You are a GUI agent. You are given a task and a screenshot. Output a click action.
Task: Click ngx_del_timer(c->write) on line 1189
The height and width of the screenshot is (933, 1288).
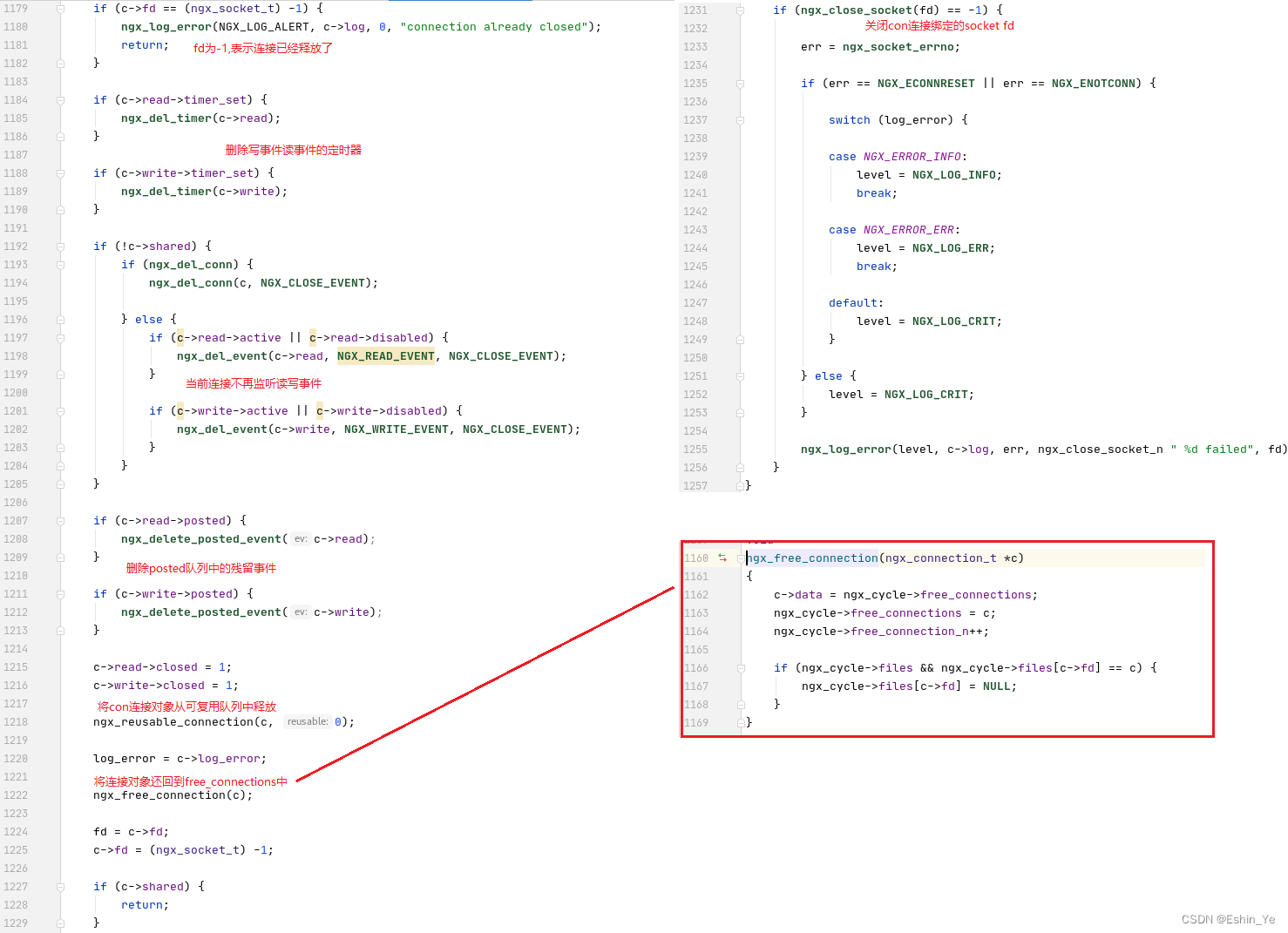pyautogui.click(x=204, y=192)
